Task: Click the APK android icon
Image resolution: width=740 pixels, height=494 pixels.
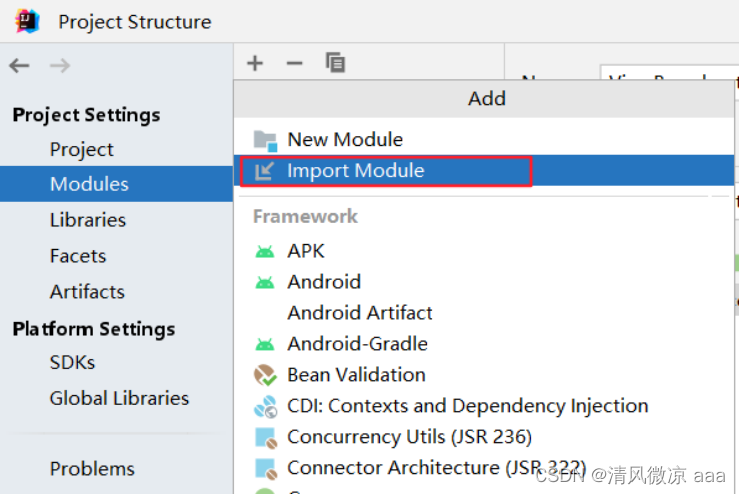Action: [x=265, y=251]
